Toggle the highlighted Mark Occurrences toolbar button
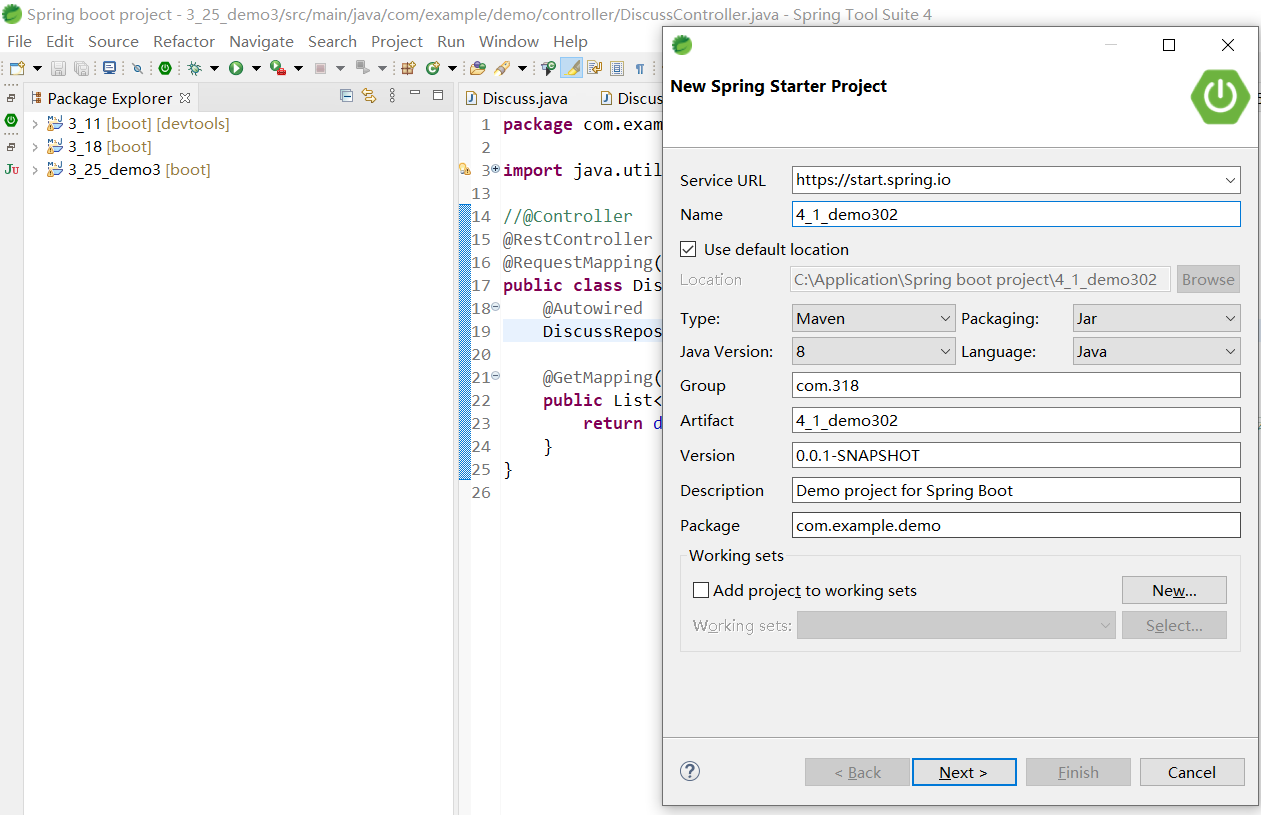 coord(571,68)
